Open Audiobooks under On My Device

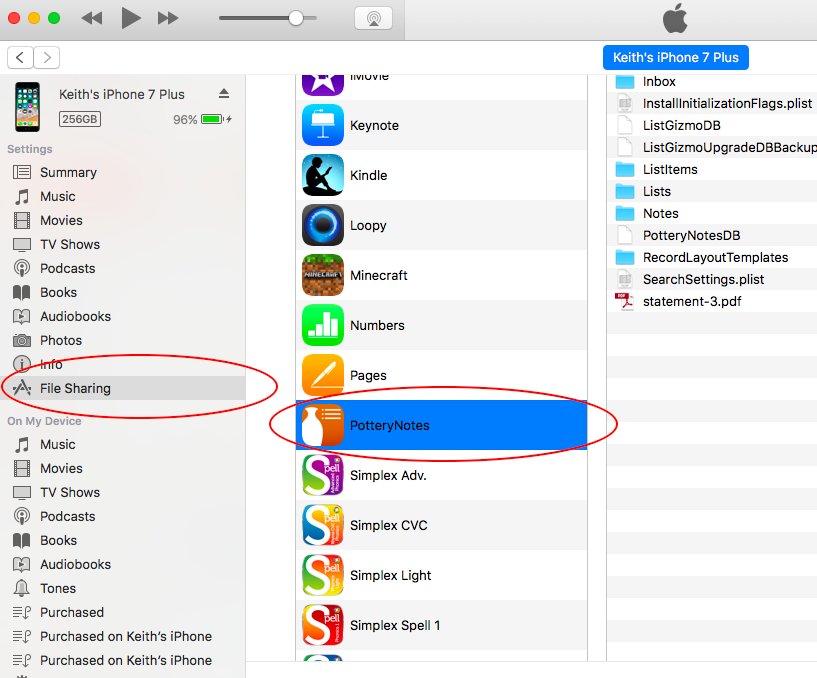[x=122, y=564]
